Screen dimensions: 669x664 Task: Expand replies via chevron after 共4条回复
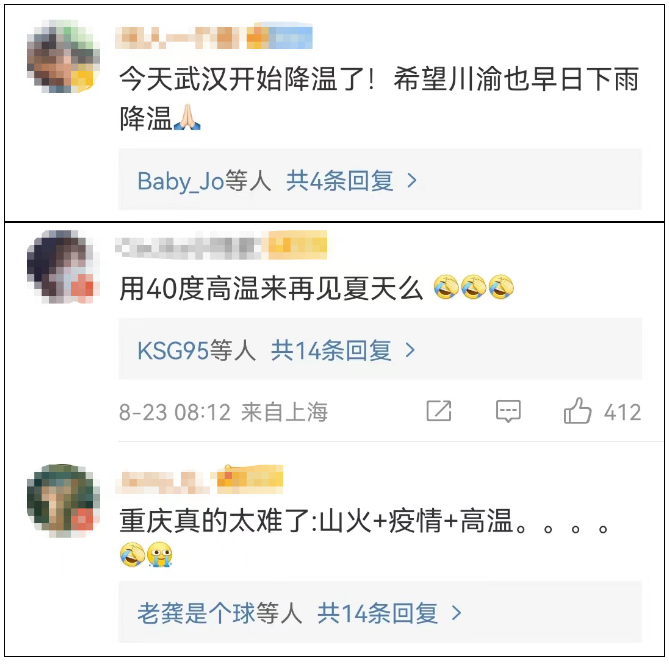coord(412,181)
